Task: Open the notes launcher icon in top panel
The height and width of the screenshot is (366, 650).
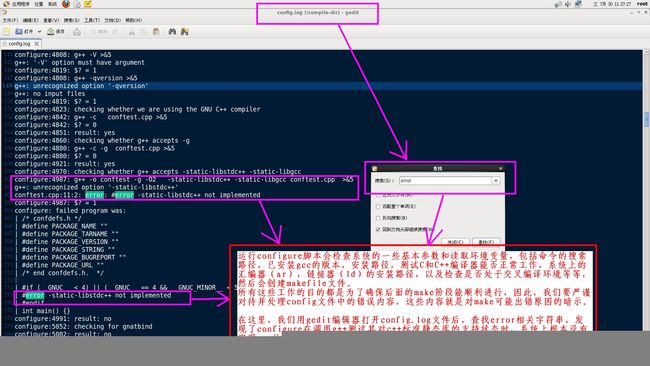Action: point(88,4)
